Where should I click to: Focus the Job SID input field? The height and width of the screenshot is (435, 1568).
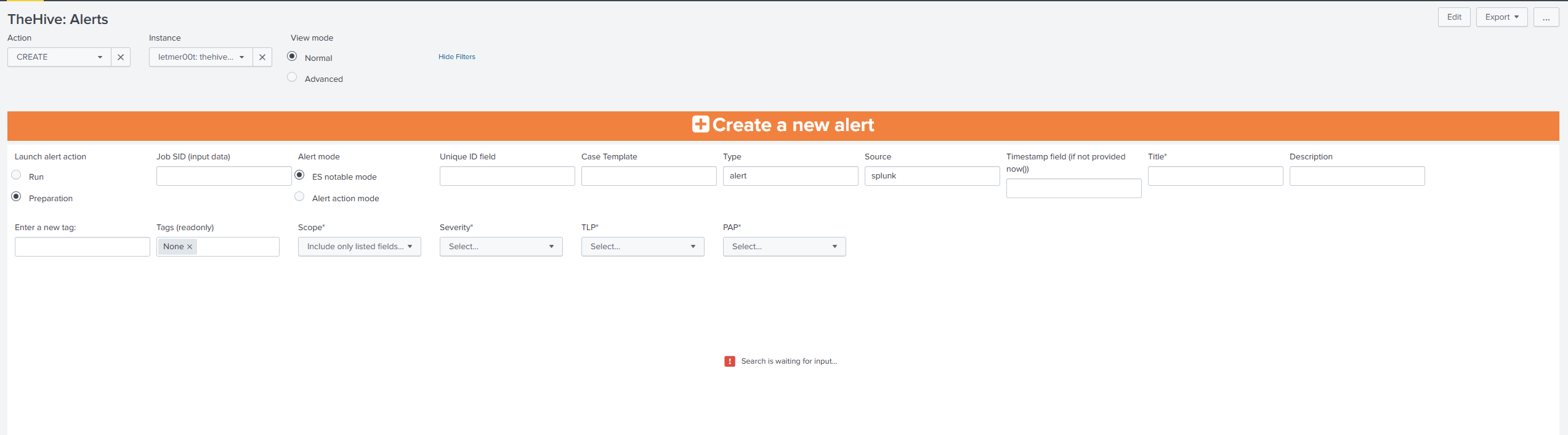click(224, 176)
